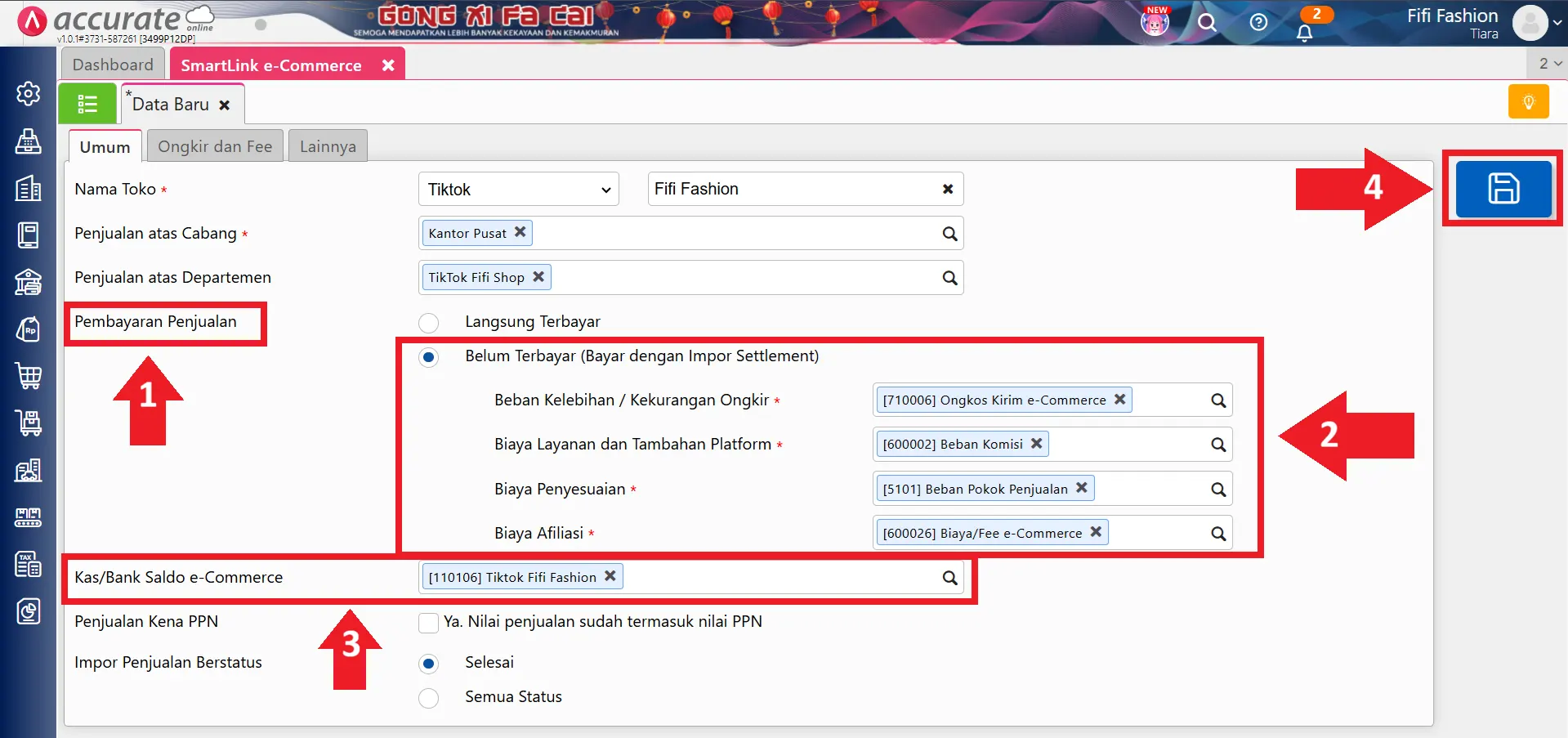Open the shopping cart sales icon
Image resolution: width=1568 pixels, height=738 pixels.
(29, 376)
